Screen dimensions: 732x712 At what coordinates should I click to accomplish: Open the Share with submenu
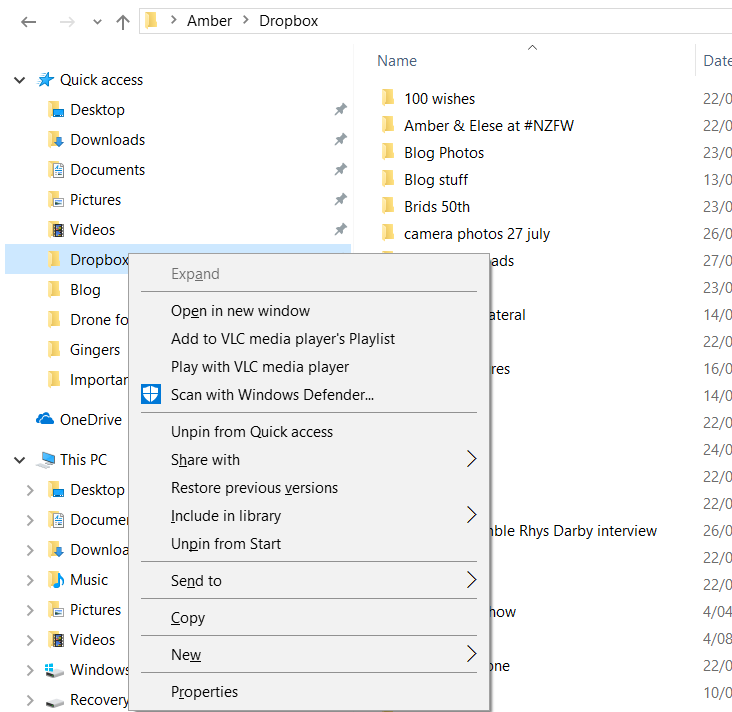point(309,460)
